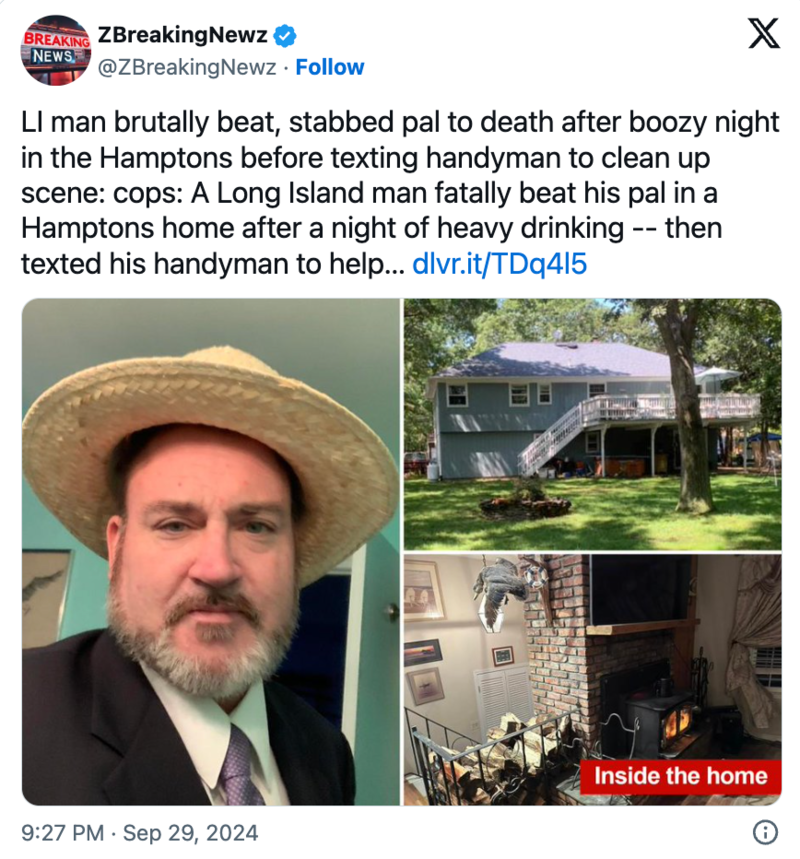
Task: Visit the @ZBreakingNewz handle
Action: [x=187, y=67]
